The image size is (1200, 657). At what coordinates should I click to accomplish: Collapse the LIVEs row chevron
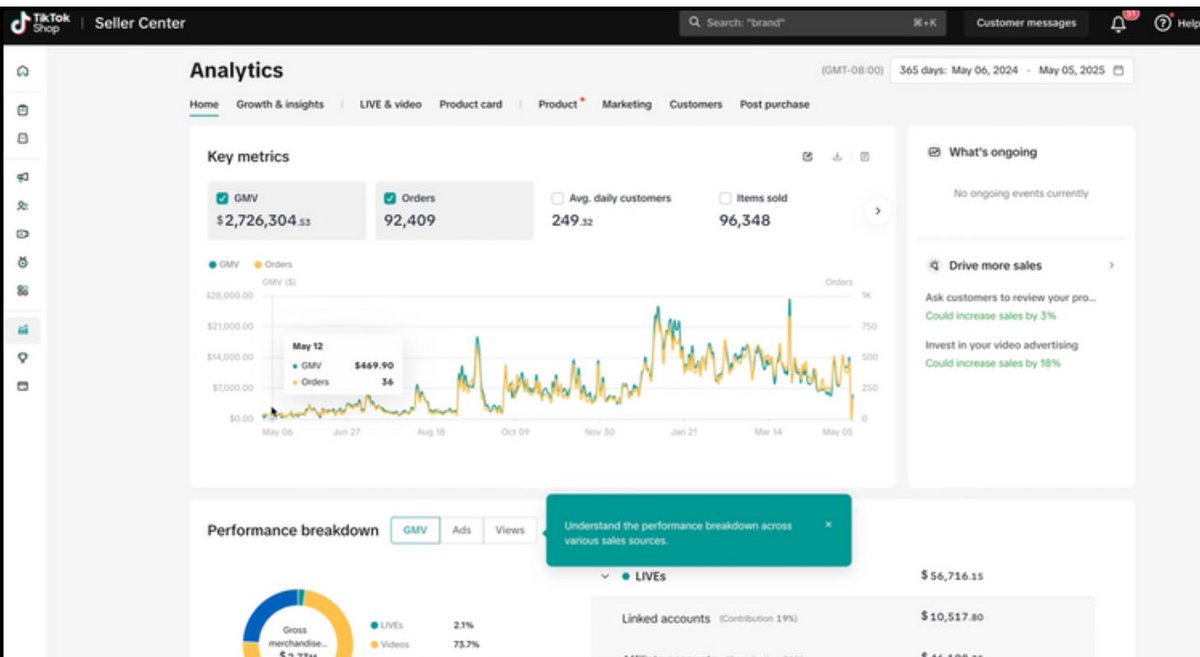(605, 577)
